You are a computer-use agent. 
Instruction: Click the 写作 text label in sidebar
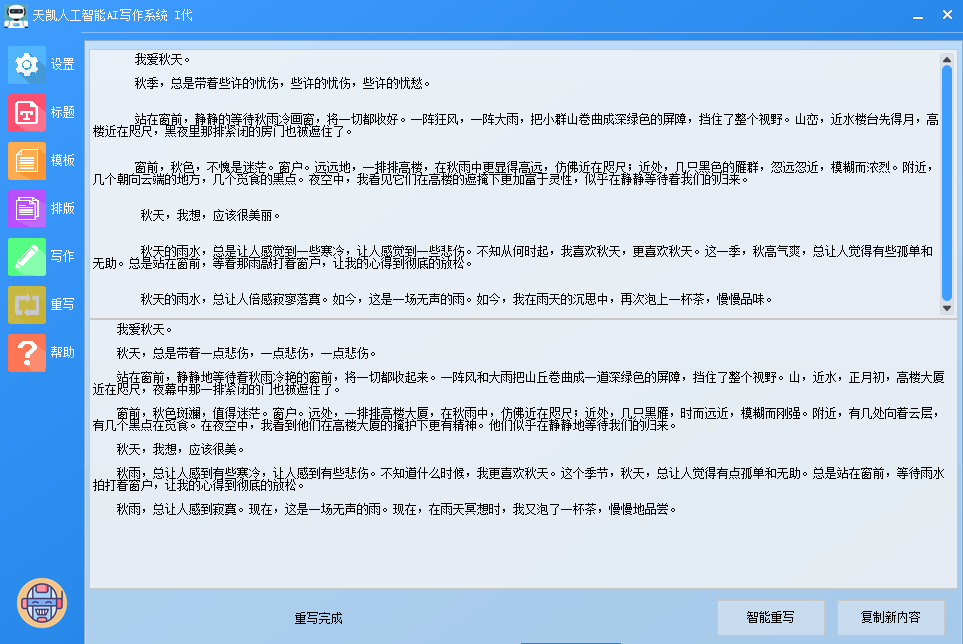click(x=63, y=256)
